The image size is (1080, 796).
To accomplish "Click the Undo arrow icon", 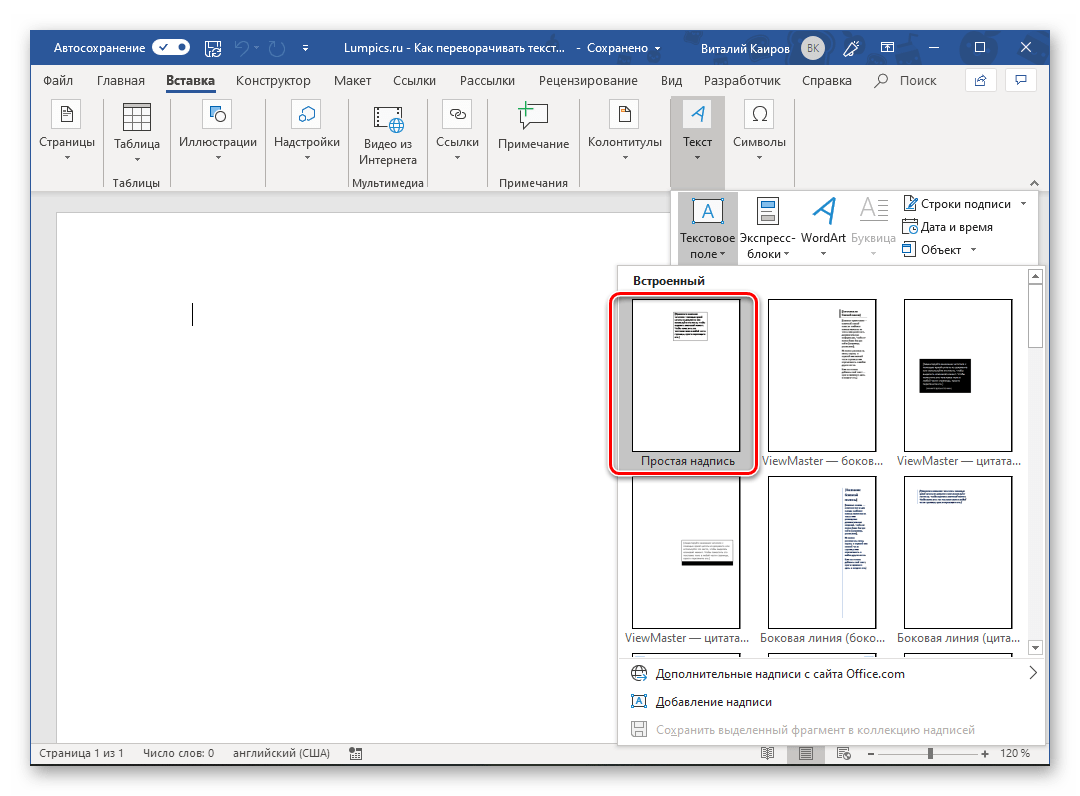I will (242, 48).
